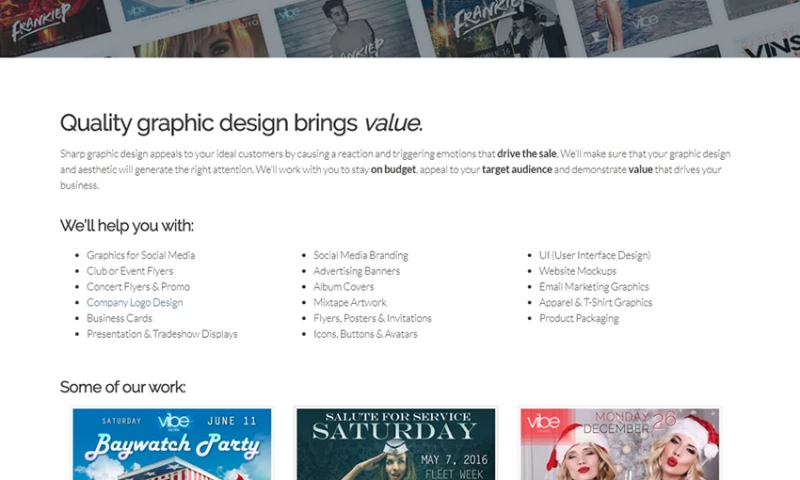This screenshot has width=800, height=480.
Task: Click Email Marketing Graphics item
Action: (x=593, y=287)
